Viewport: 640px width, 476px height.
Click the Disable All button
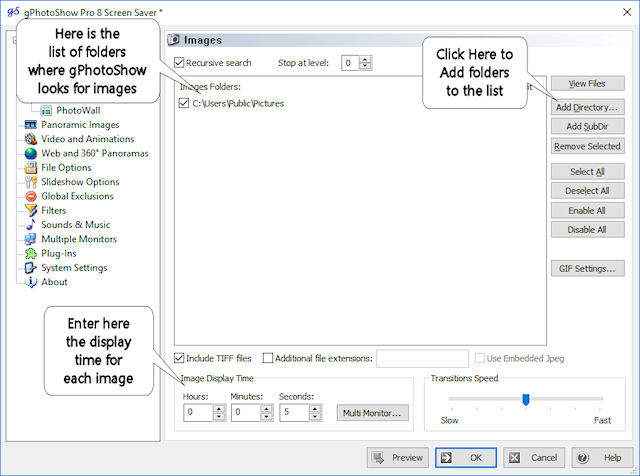(x=587, y=230)
